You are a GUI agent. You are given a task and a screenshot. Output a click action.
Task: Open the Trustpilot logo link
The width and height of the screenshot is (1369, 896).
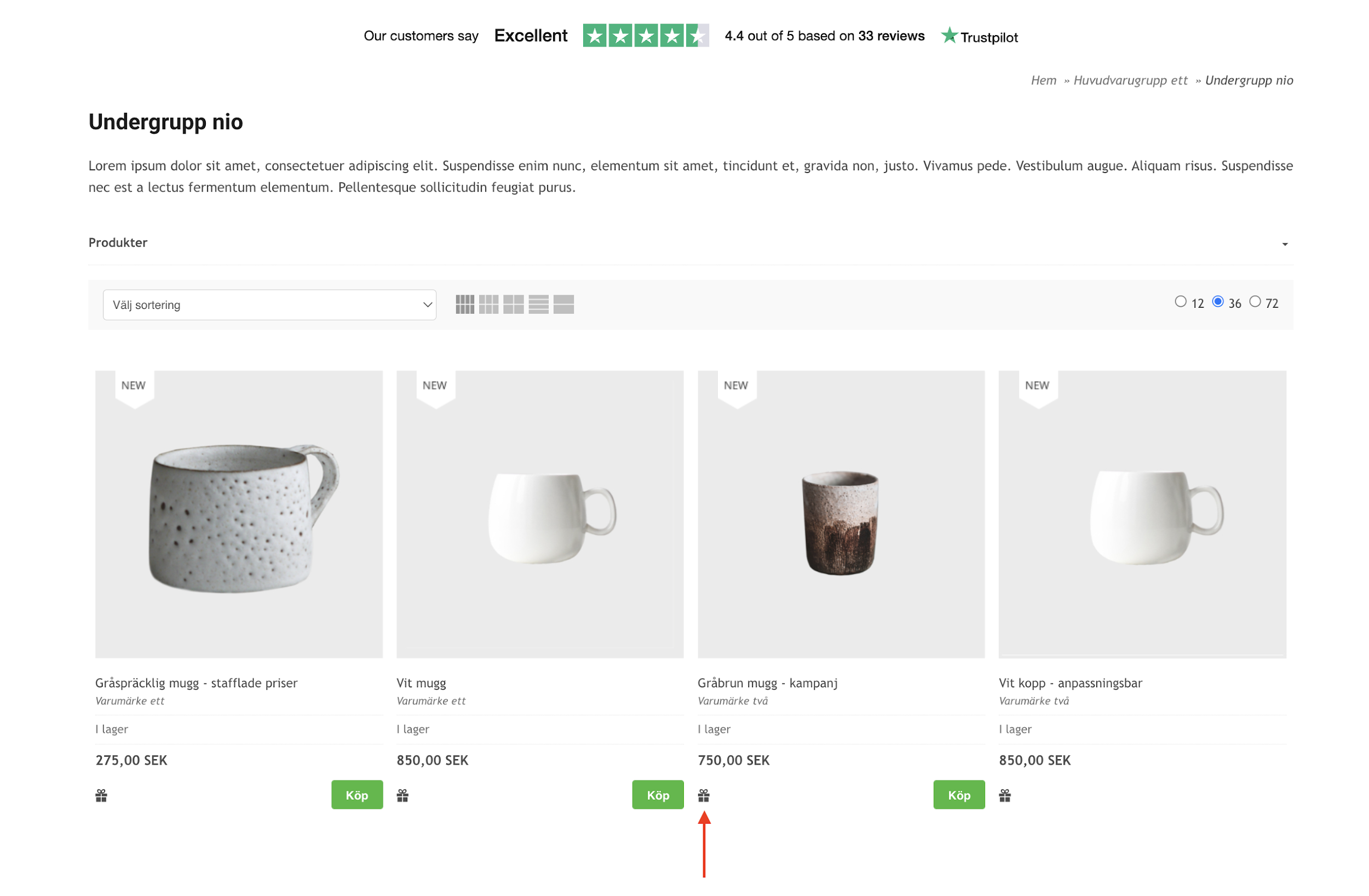tap(979, 36)
